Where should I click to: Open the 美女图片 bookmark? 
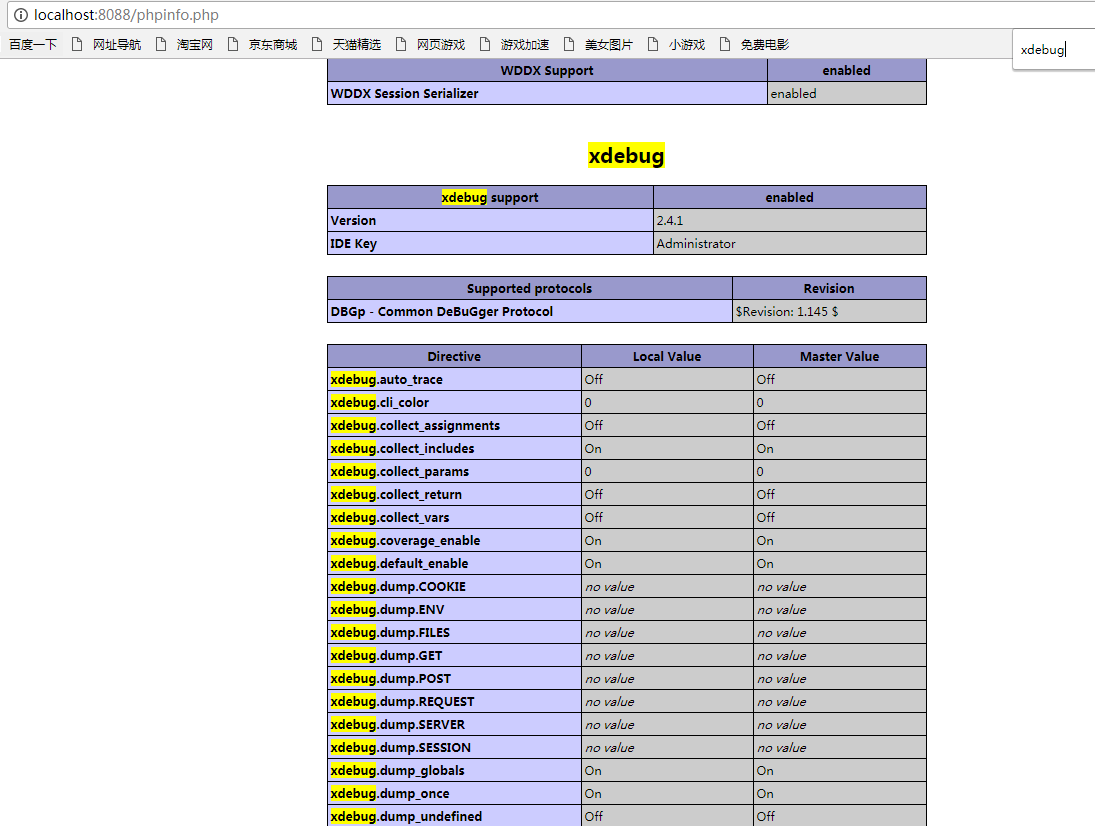point(599,45)
